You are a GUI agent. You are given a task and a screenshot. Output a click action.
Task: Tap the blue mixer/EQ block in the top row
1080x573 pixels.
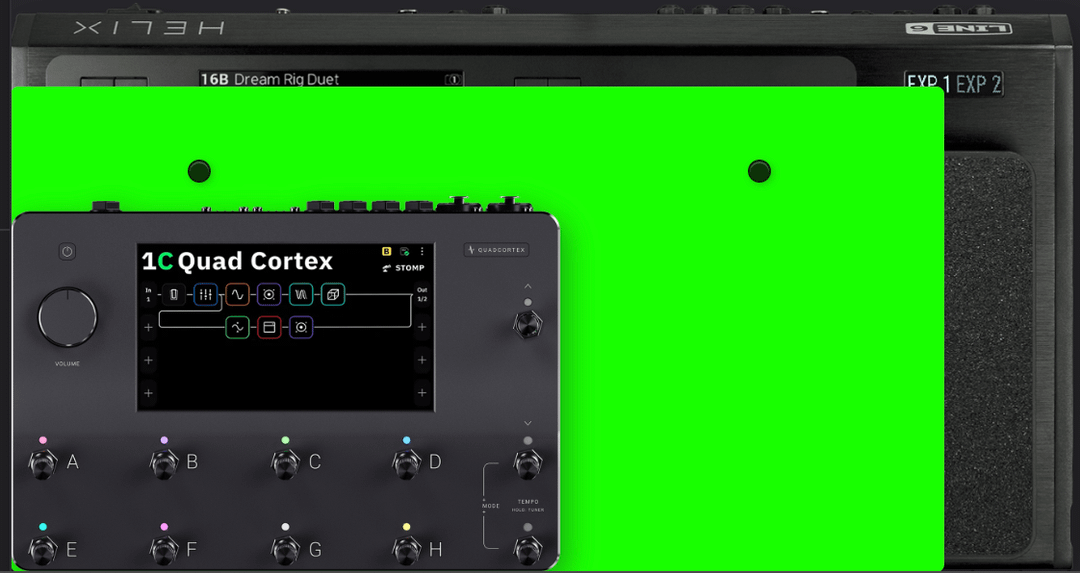point(205,295)
